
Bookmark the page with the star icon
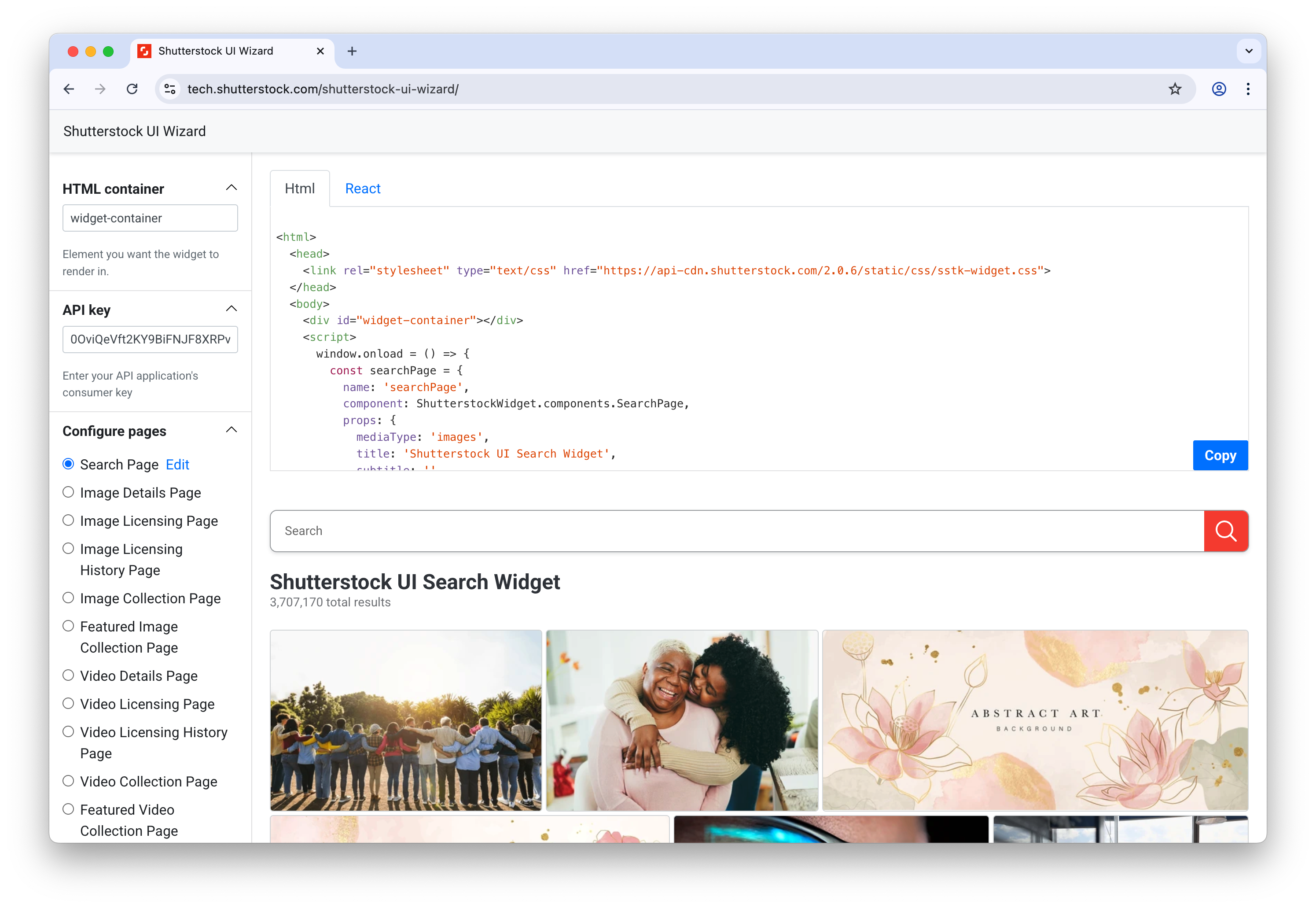tap(1175, 89)
